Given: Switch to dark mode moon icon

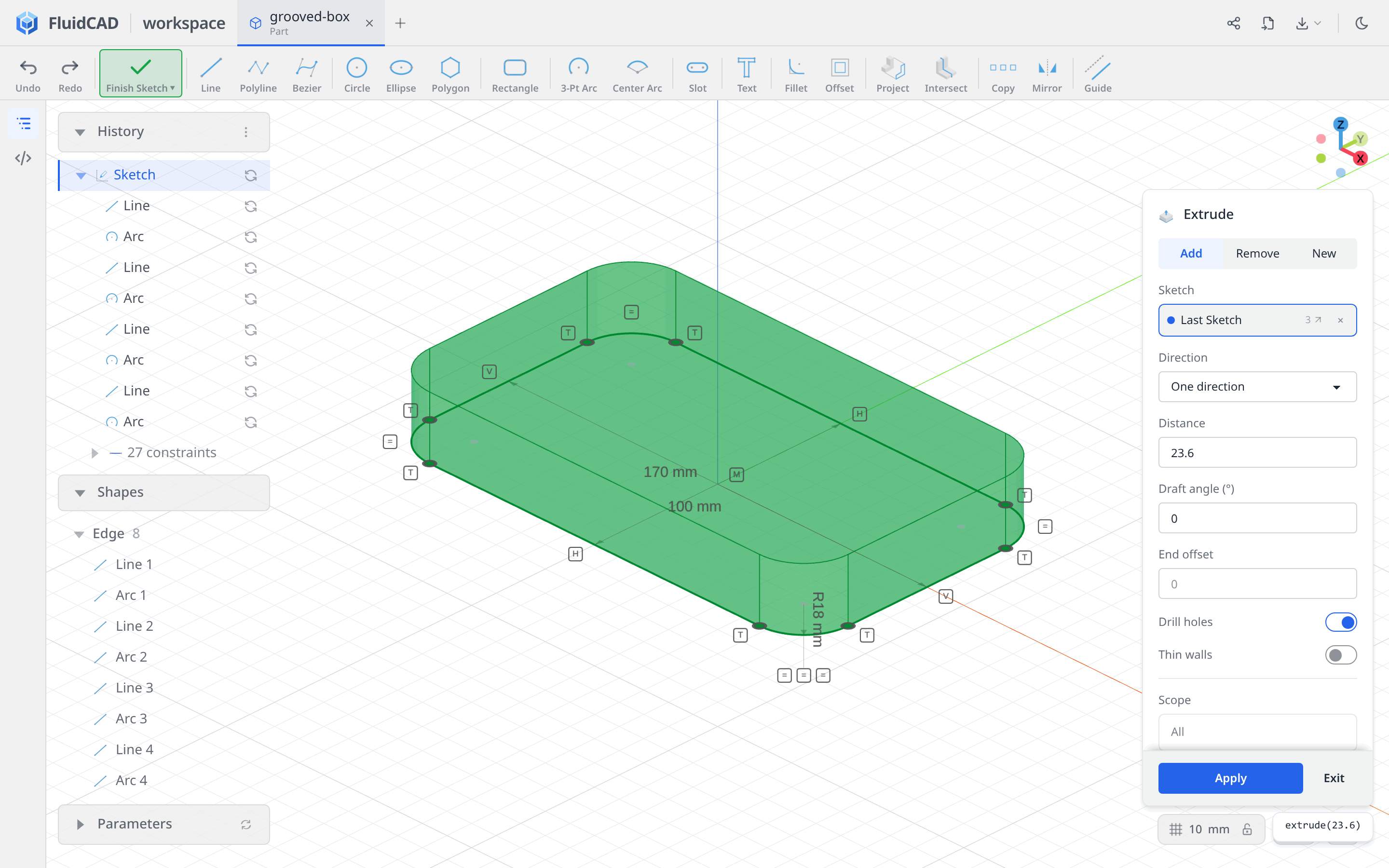Looking at the screenshot, I should (1362, 23).
